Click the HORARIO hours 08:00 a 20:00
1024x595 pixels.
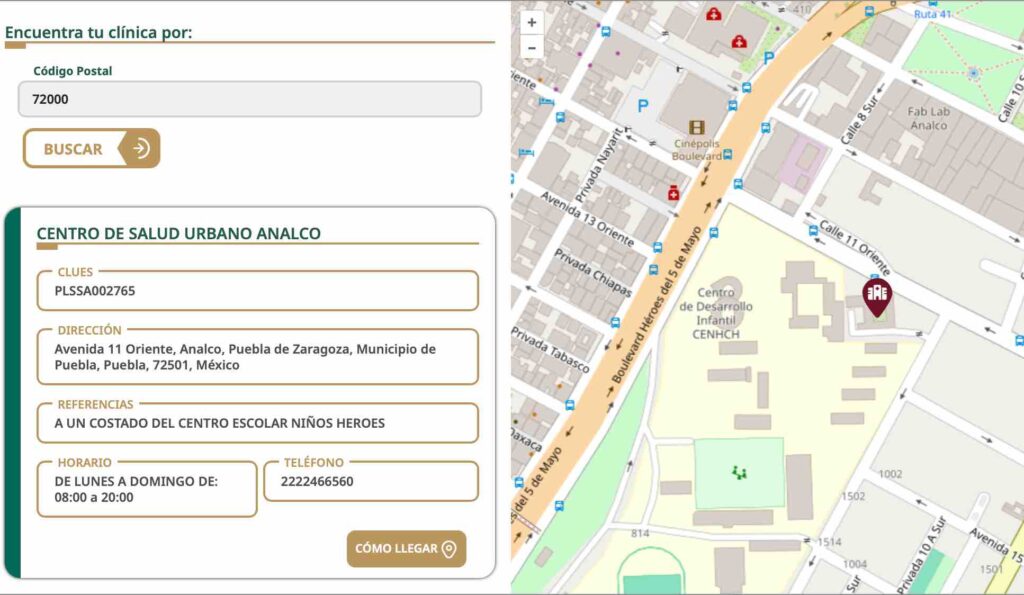point(94,497)
